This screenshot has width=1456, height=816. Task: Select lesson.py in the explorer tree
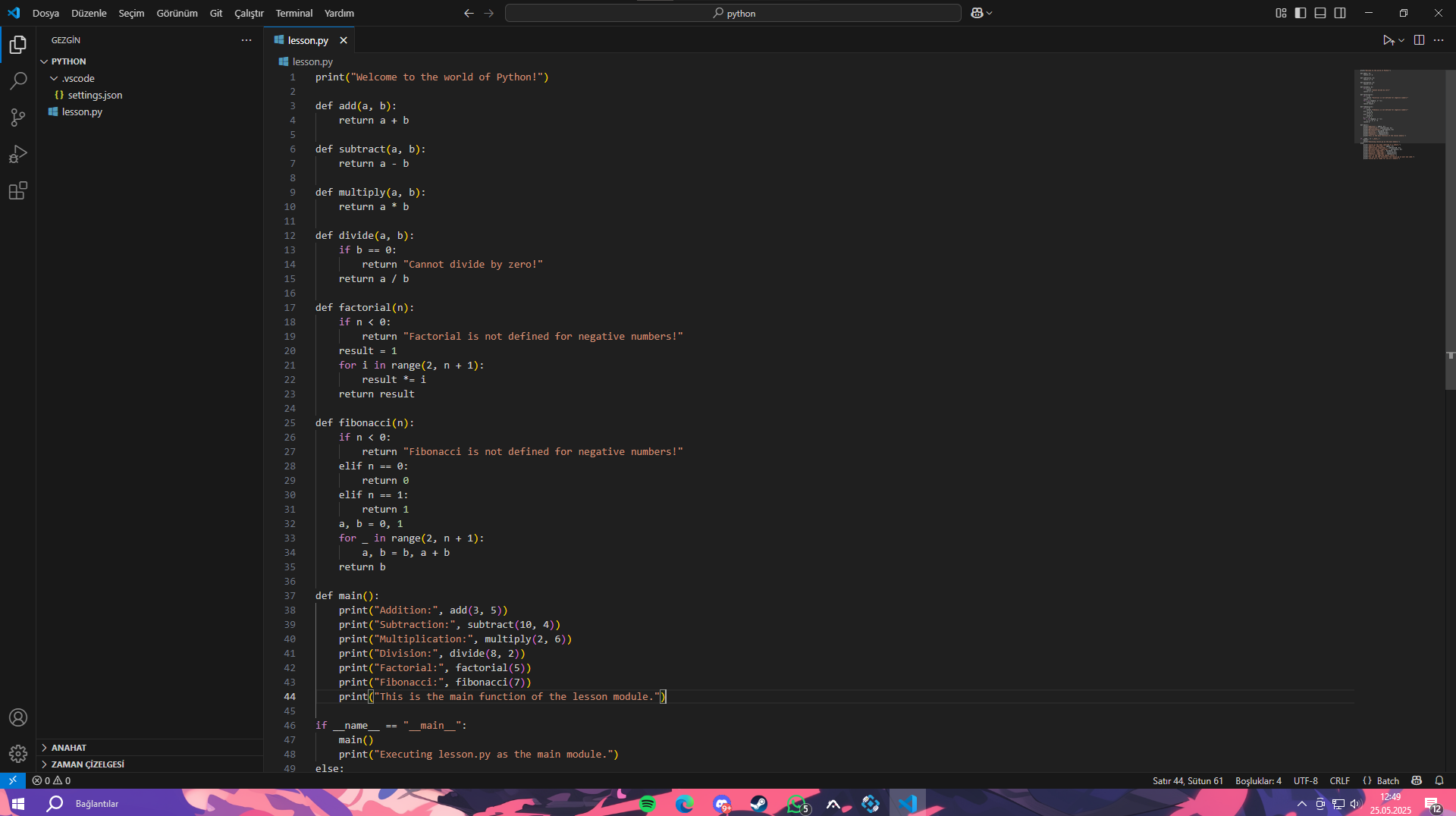(x=82, y=111)
